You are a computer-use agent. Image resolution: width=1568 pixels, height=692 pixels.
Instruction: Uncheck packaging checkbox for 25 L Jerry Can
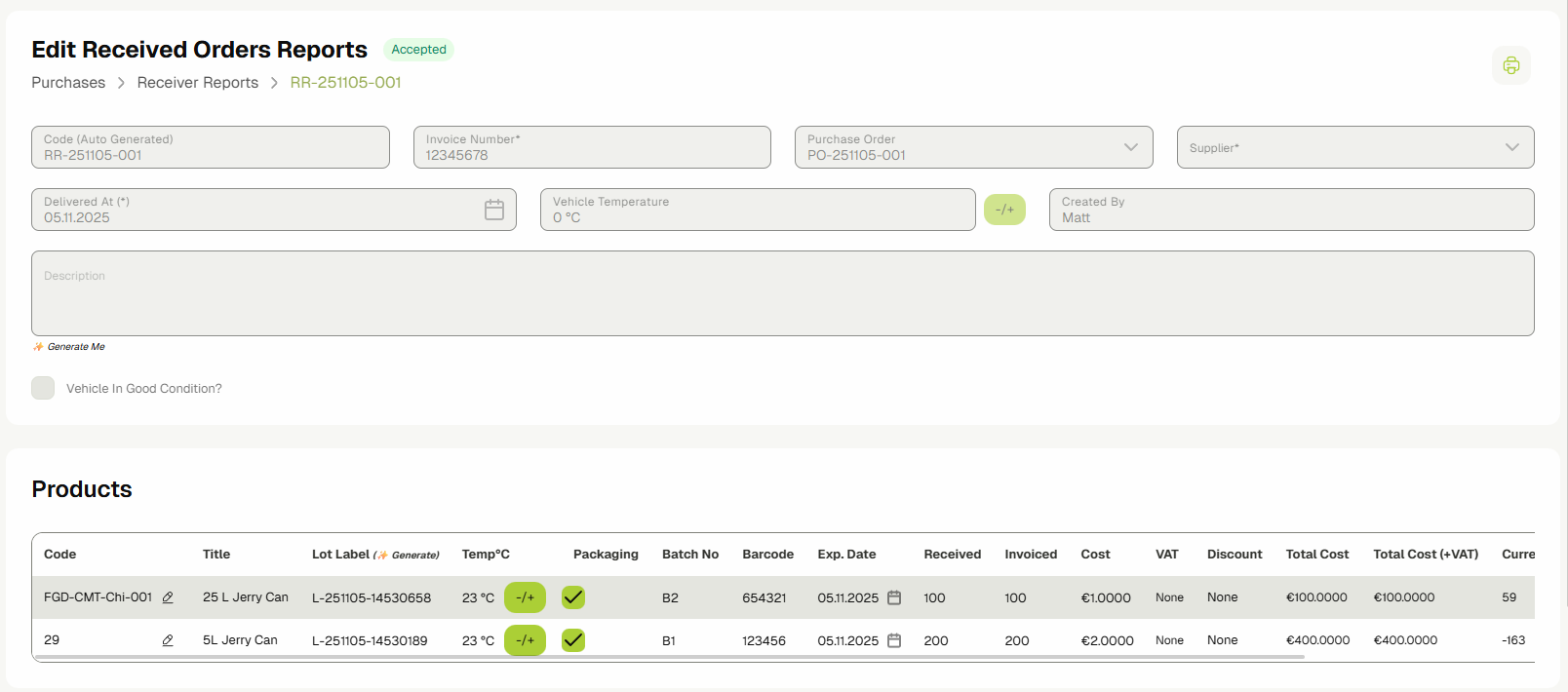click(x=573, y=597)
